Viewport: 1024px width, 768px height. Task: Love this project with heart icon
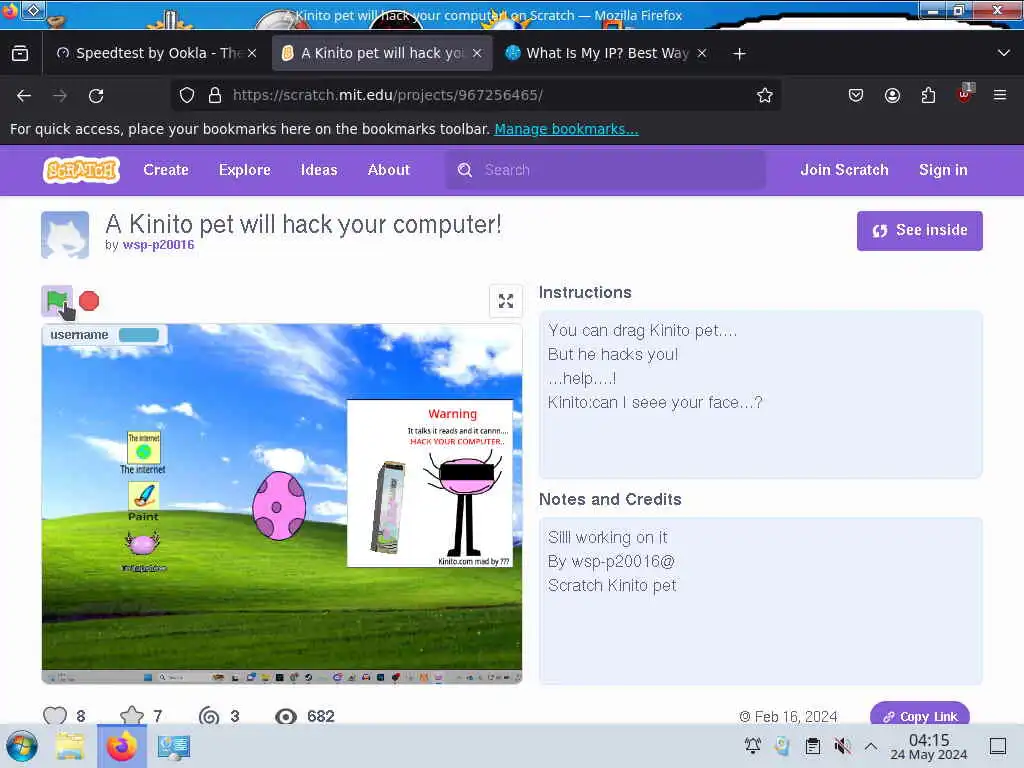(55, 716)
